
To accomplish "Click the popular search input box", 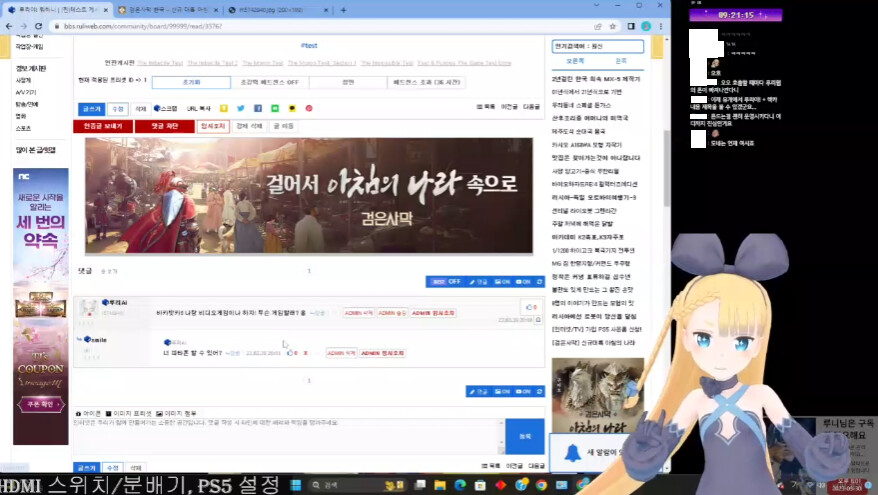I will click(597, 46).
